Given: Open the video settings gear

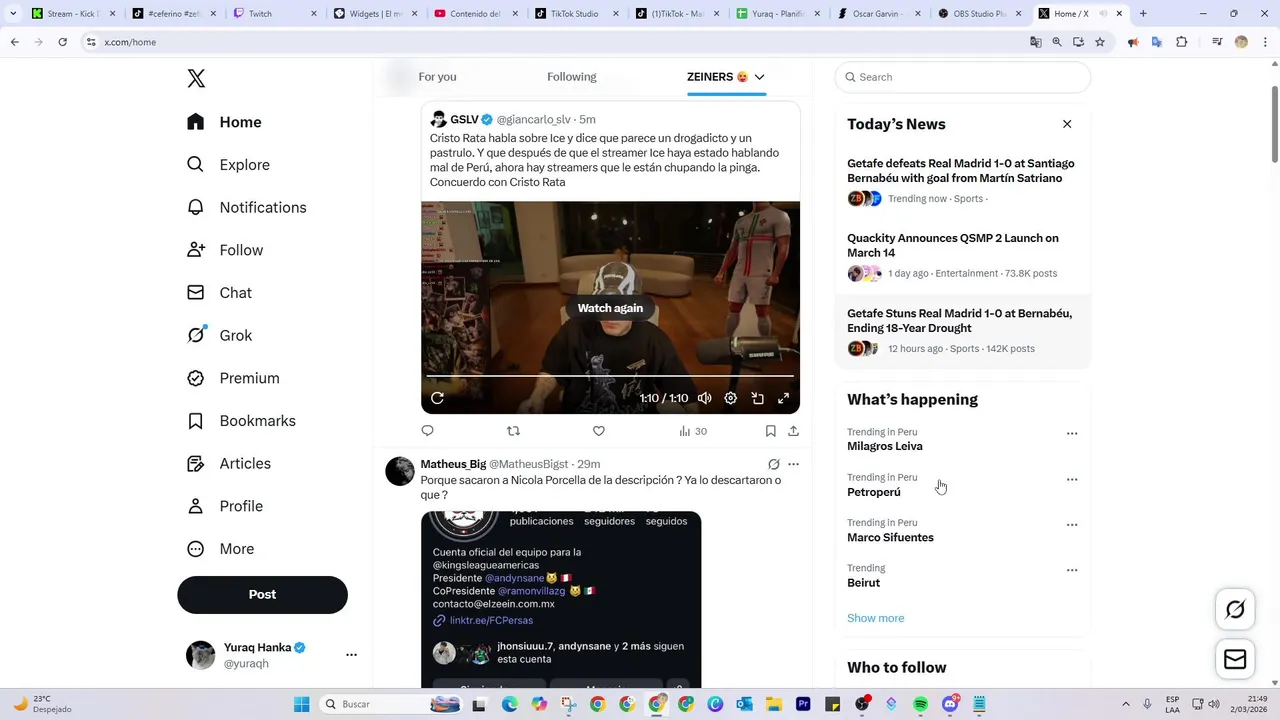Looking at the screenshot, I should (x=731, y=398).
